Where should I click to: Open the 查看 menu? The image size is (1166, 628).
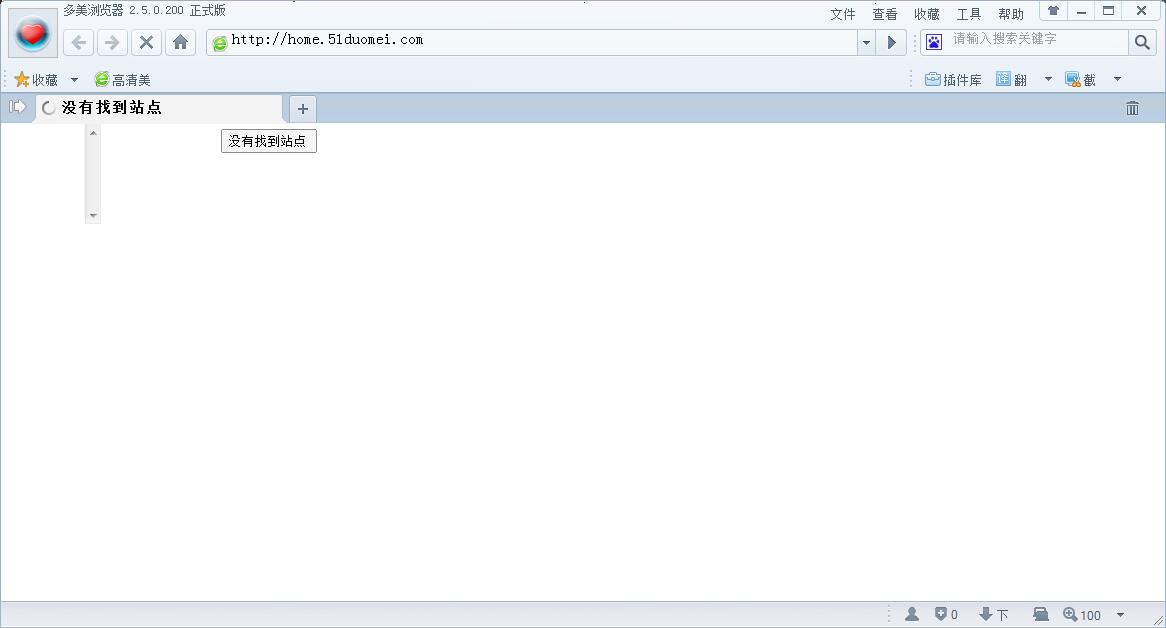pos(885,14)
